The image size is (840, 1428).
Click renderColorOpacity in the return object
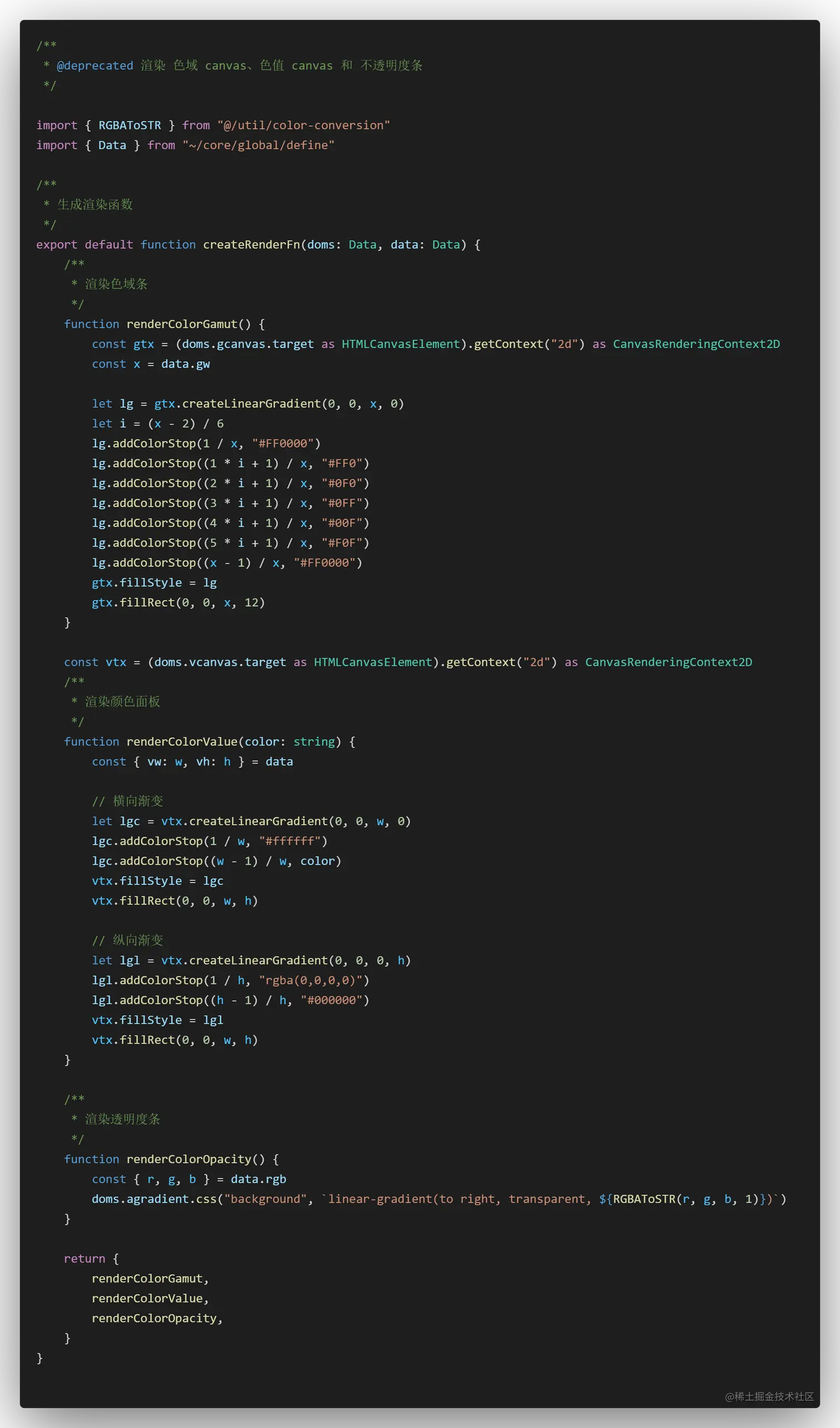(154, 1318)
